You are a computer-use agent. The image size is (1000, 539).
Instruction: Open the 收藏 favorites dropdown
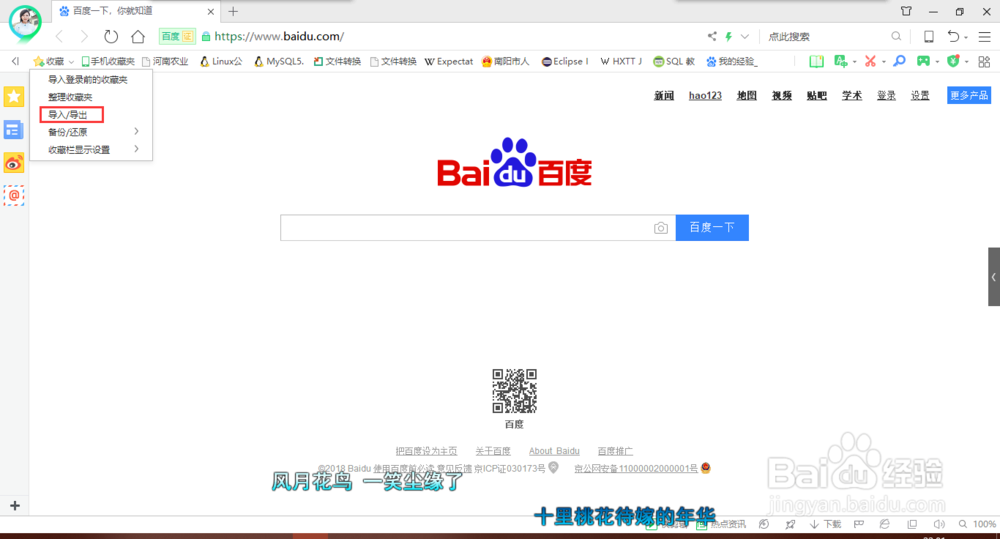54,61
